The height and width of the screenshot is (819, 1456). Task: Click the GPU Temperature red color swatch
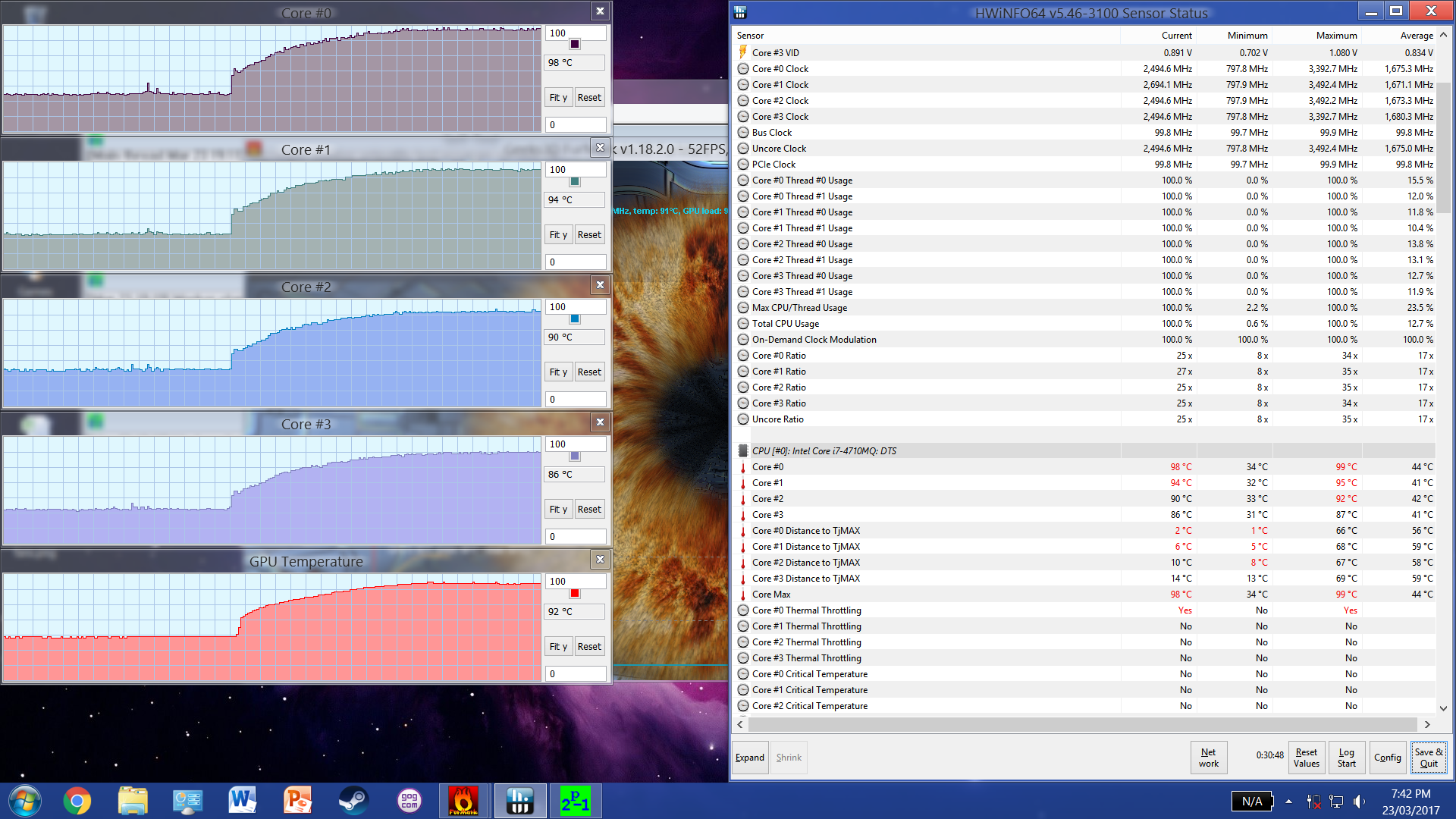[x=575, y=593]
